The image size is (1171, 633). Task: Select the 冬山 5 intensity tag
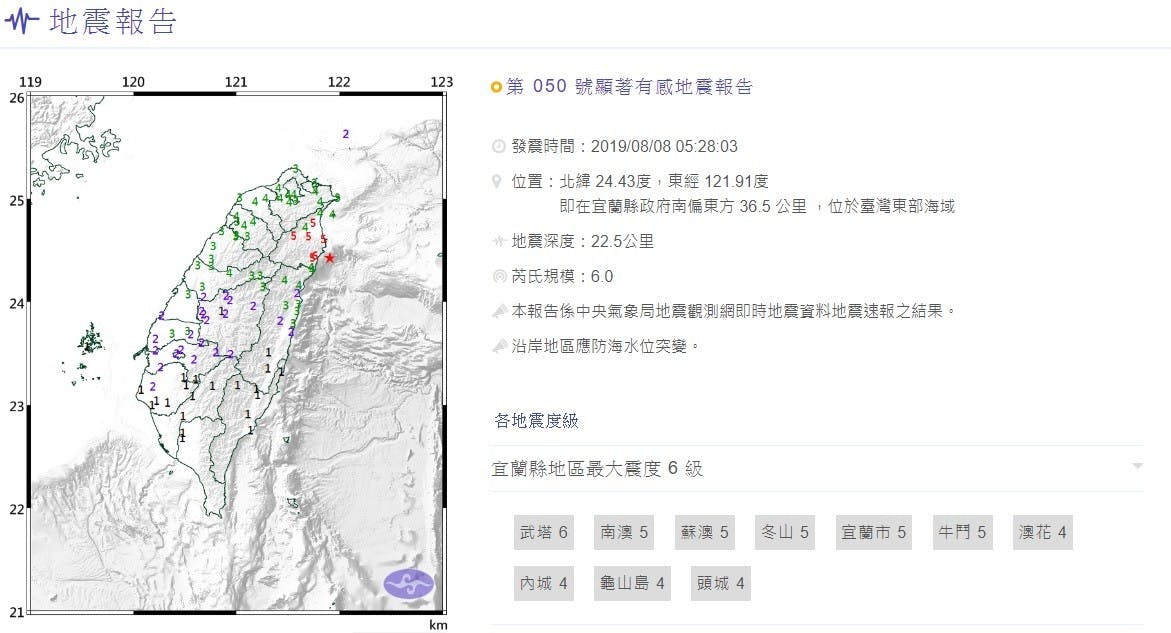point(785,532)
